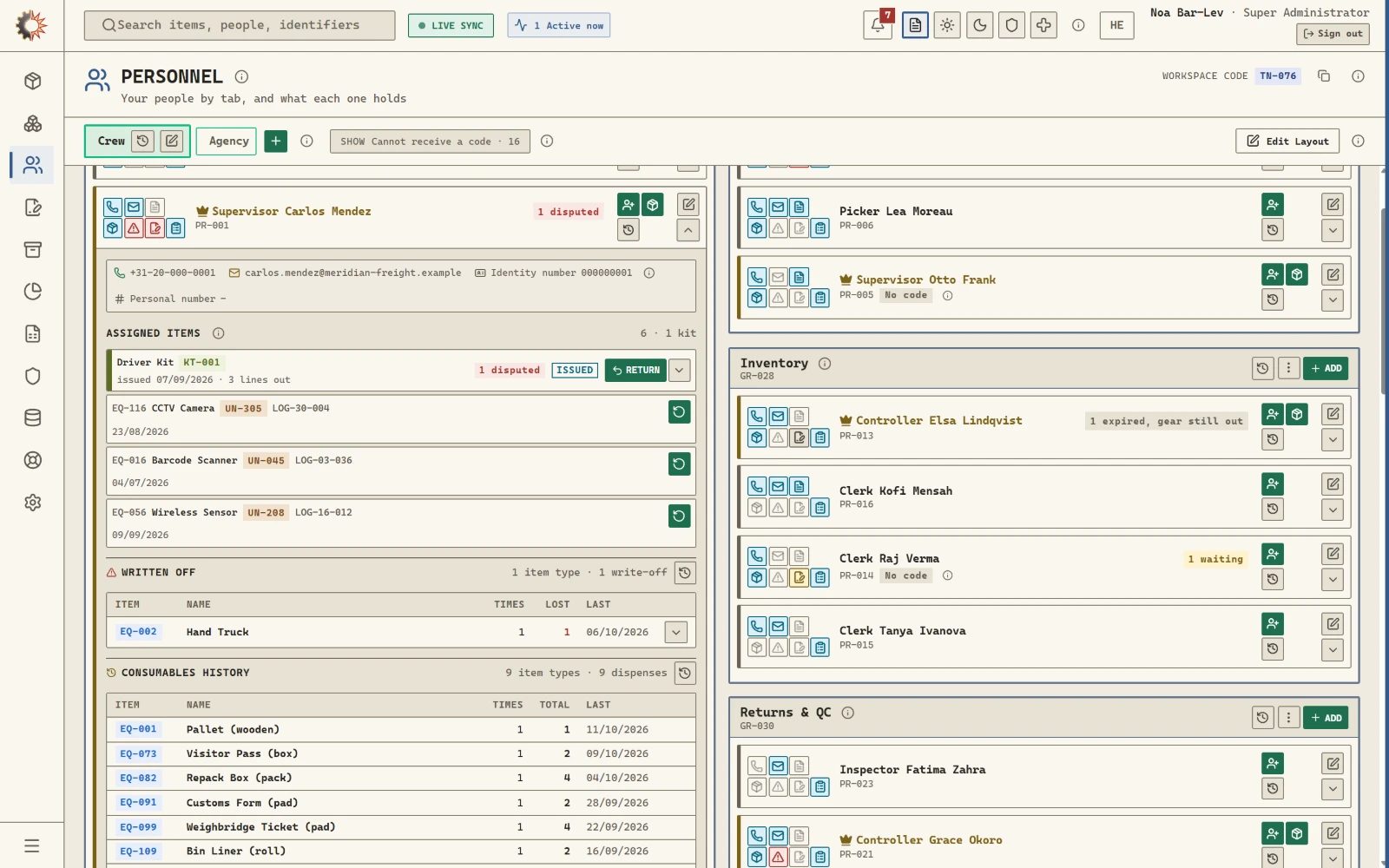1389x868 pixels.
Task: Toggle SHOW Cannot receive a code filter
Action: 430,141
